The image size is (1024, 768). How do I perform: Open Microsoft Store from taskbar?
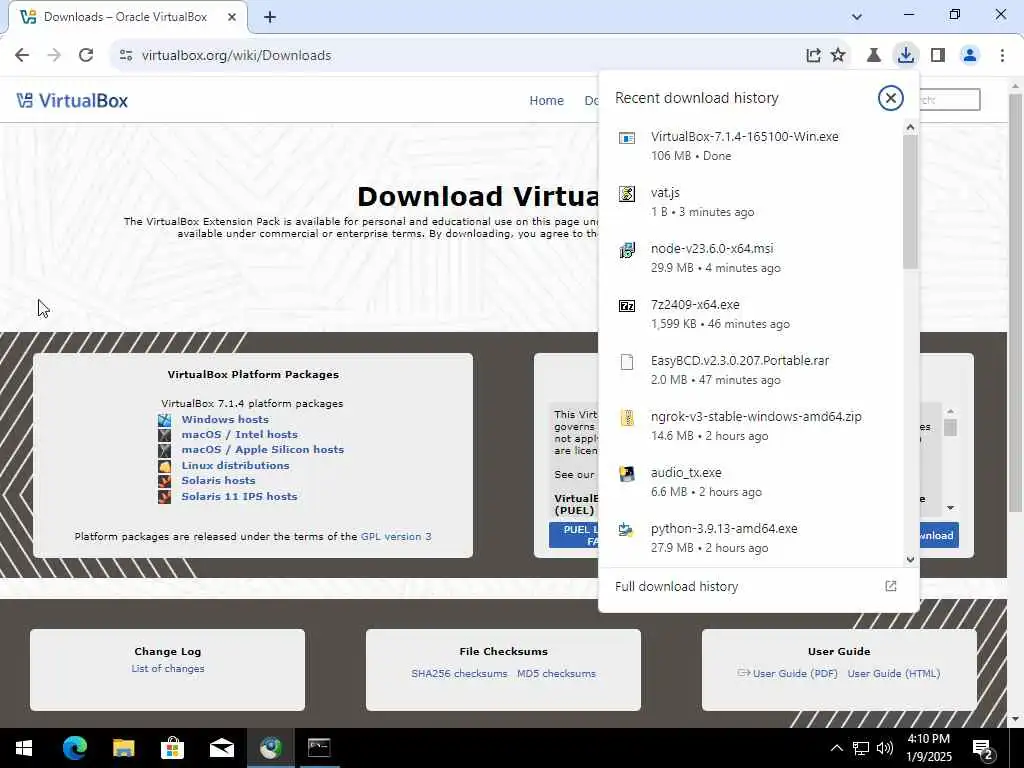click(x=172, y=748)
